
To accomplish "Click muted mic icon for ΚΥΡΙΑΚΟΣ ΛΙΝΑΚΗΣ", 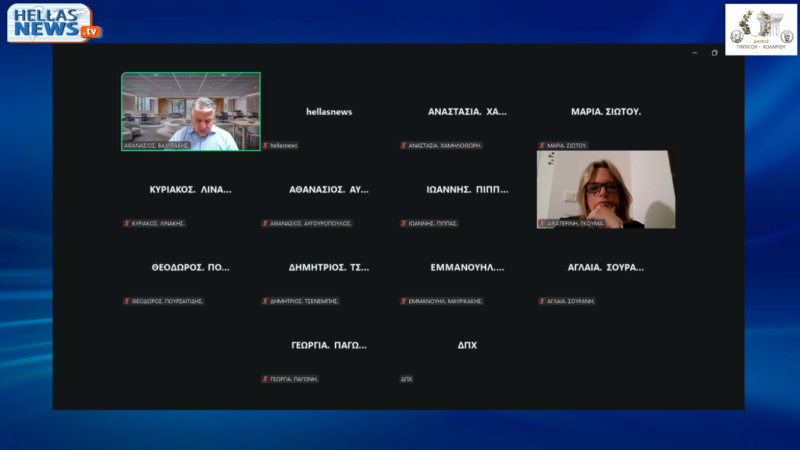I will click(127, 223).
